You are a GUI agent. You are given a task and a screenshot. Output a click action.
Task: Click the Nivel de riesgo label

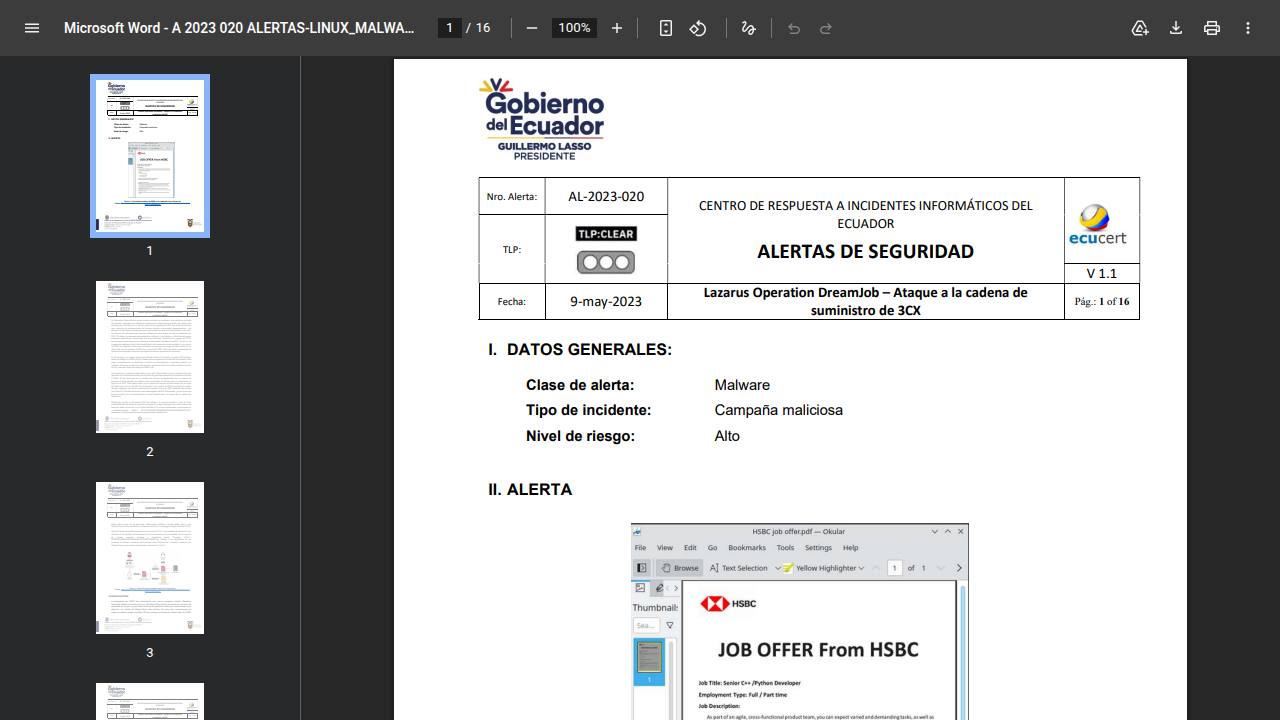tap(580, 436)
